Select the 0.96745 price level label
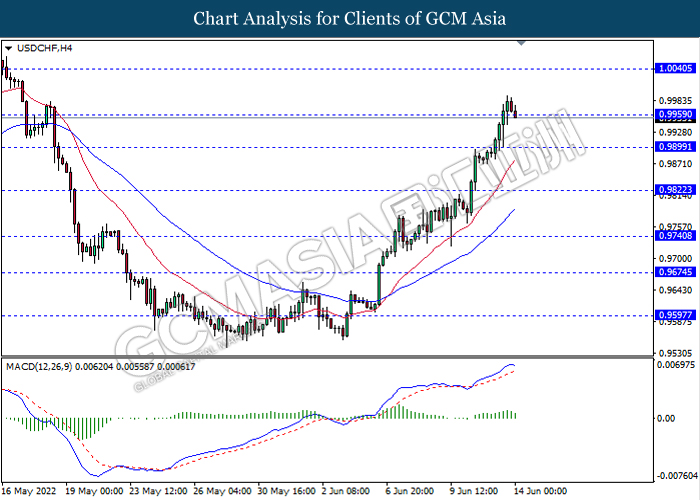700x500 pixels. tap(675, 272)
